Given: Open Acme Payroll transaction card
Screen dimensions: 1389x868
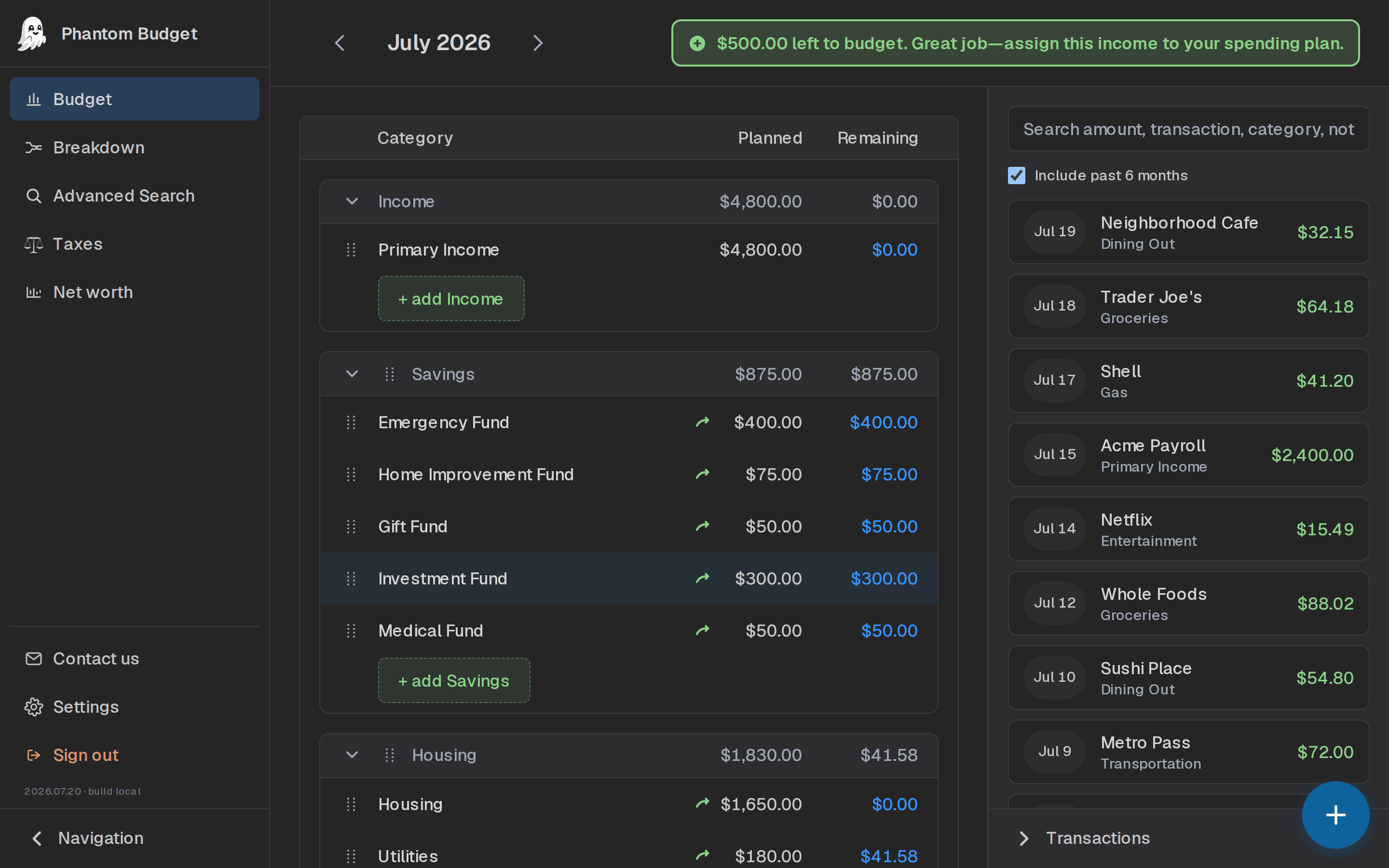Looking at the screenshot, I should click(x=1188, y=455).
